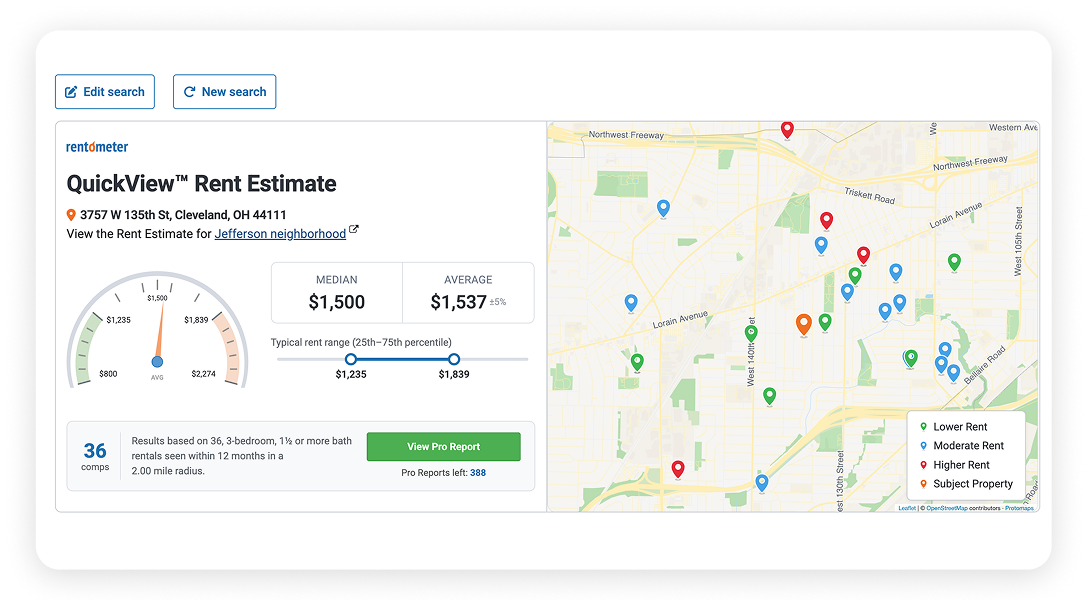Image resolution: width=1088 pixels, height=600 pixels.
Task: Click the Edit search button
Action: click(x=105, y=92)
